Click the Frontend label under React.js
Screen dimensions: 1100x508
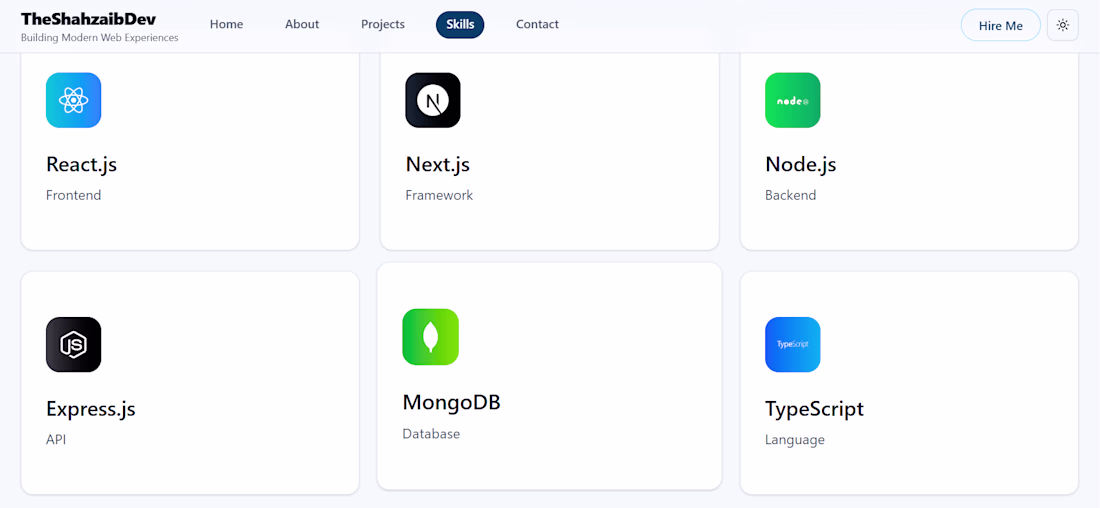(x=74, y=195)
